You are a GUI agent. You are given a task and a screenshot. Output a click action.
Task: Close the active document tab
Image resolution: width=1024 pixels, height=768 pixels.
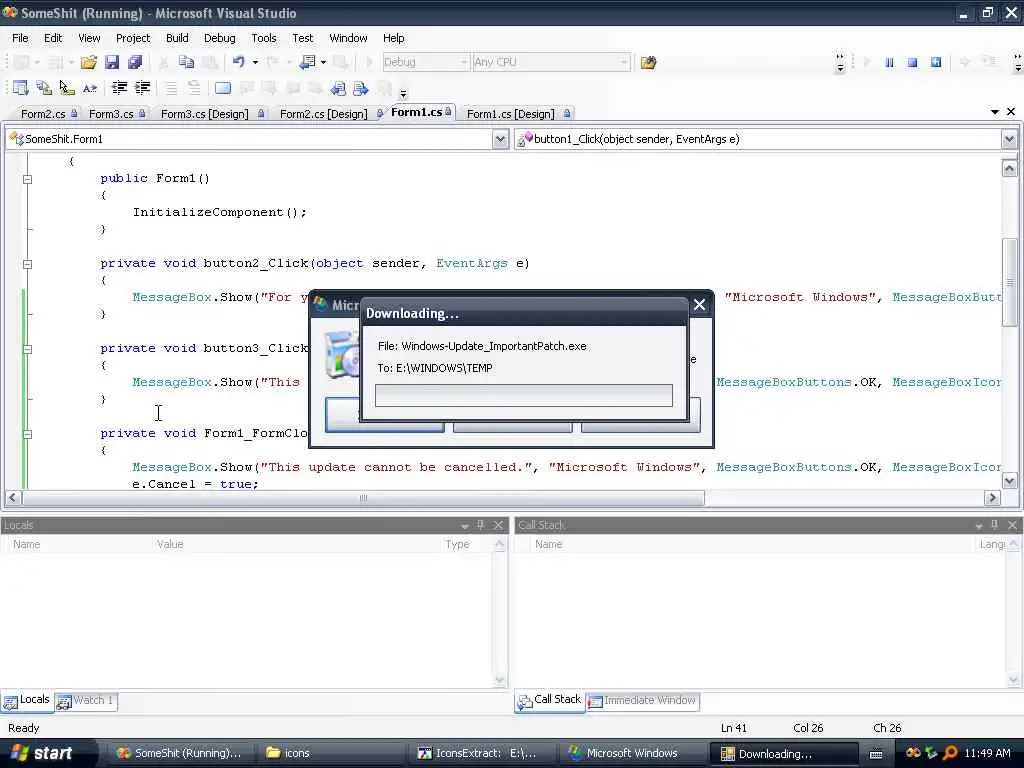pyautogui.click(x=1011, y=112)
